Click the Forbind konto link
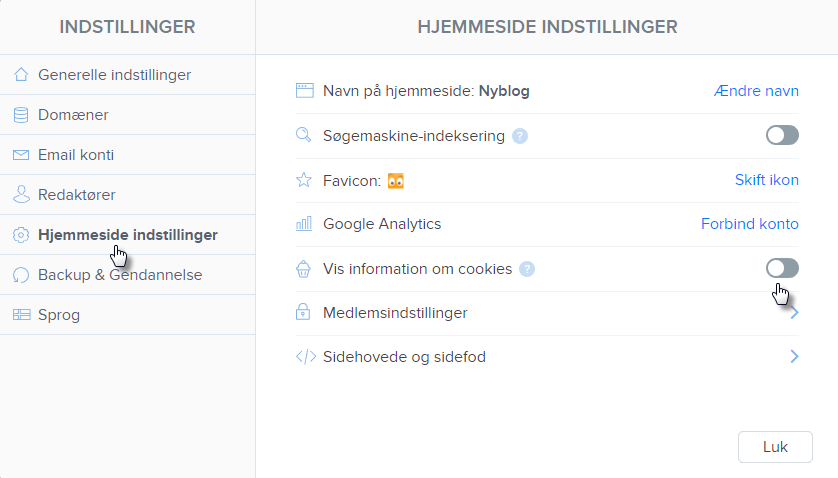The height and width of the screenshot is (478, 838). coord(749,224)
